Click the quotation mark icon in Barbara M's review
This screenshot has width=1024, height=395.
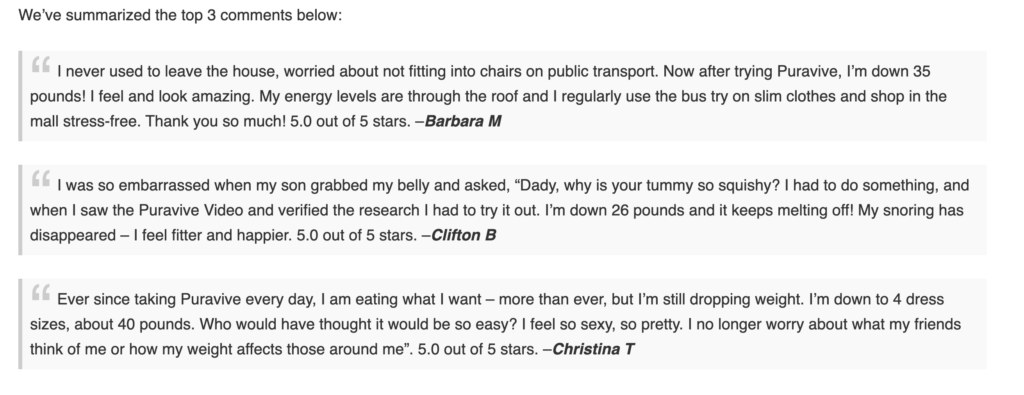point(40,65)
